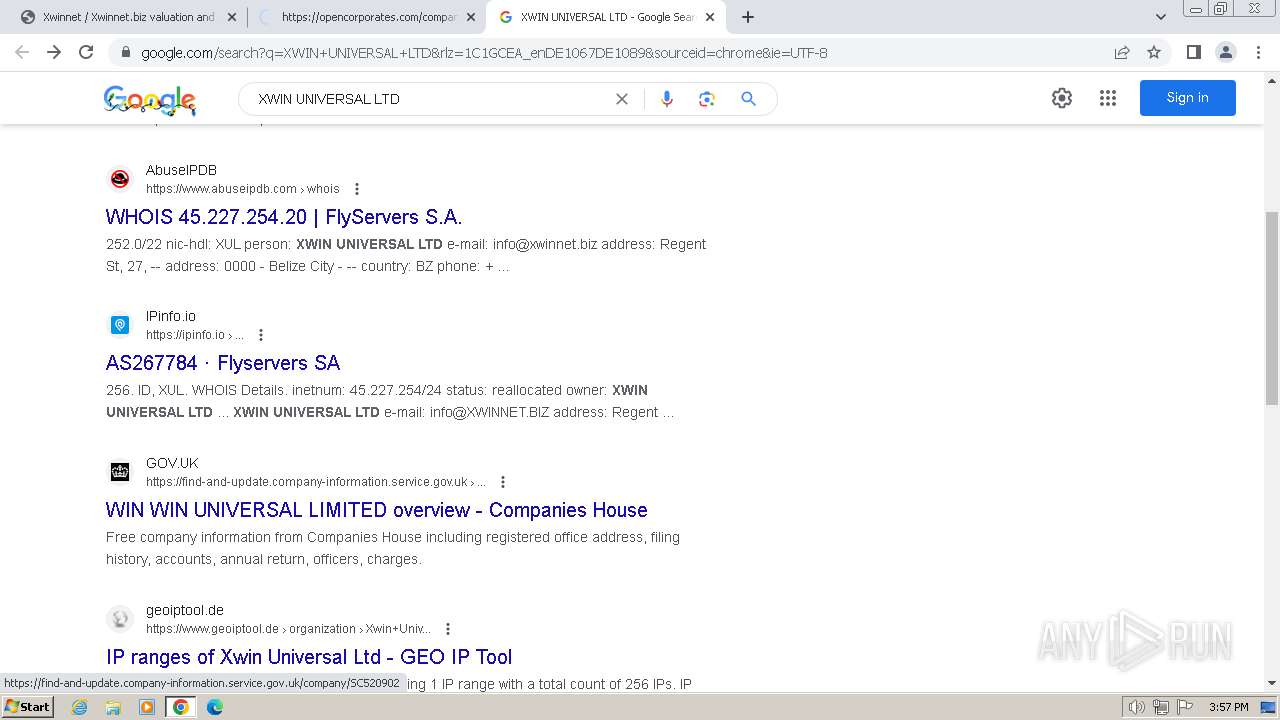Open more options for GOV.UK result

(503, 482)
